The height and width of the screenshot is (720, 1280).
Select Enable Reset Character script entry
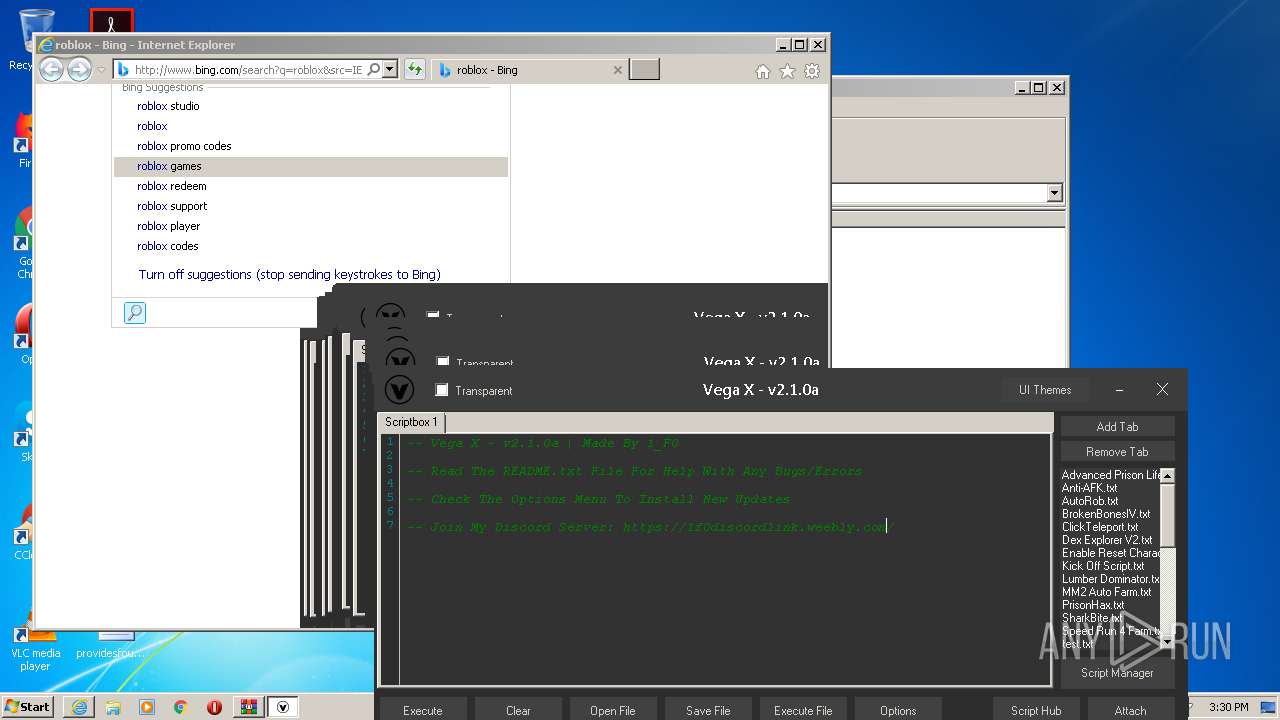(1110, 553)
